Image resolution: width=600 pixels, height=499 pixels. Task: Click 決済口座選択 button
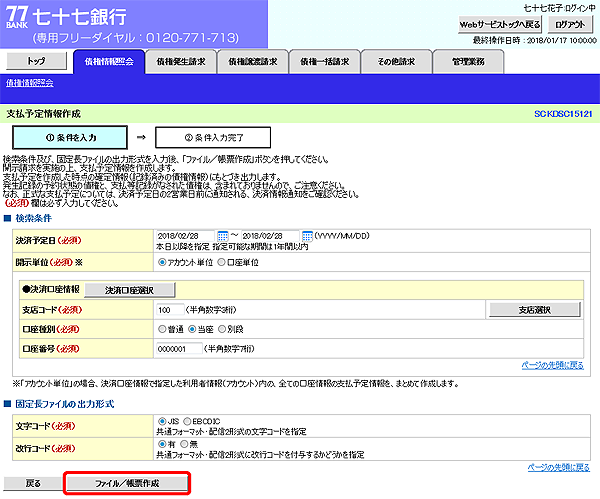(130, 290)
